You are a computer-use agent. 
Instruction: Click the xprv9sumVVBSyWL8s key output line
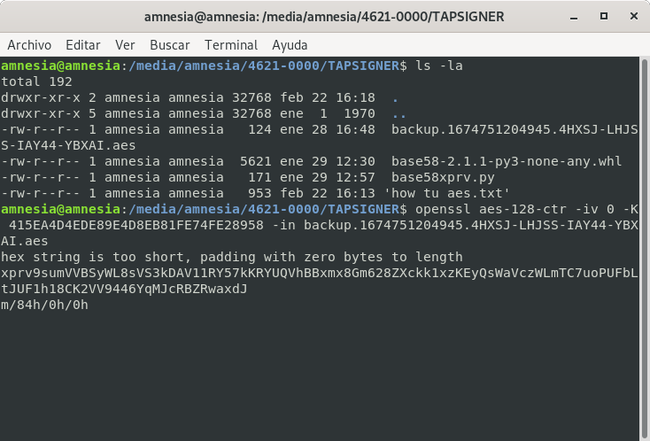click(320, 272)
